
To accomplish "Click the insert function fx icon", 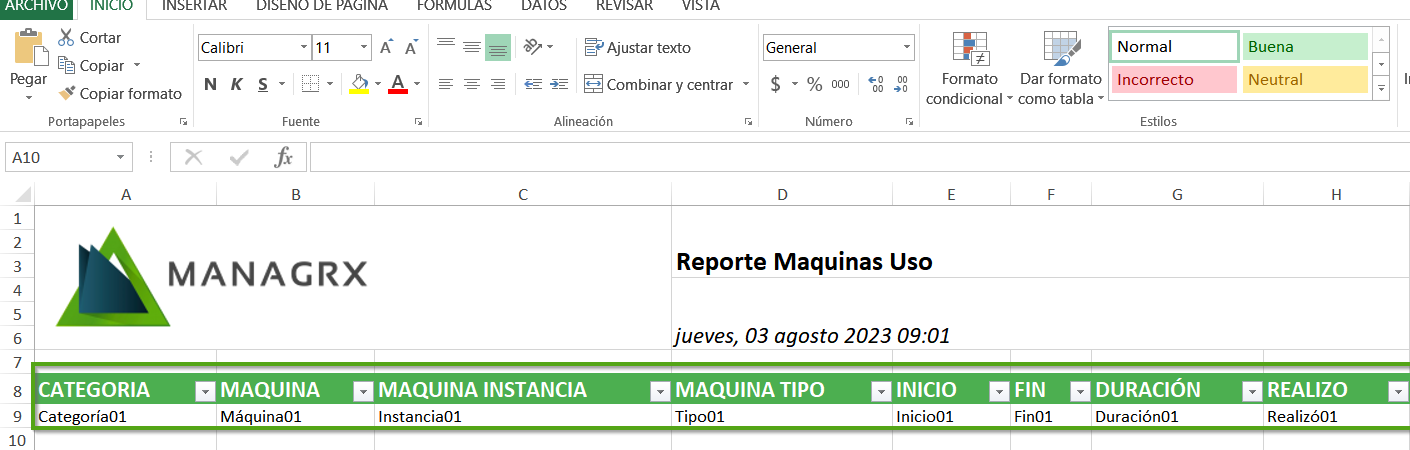I will pyautogui.click(x=284, y=157).
